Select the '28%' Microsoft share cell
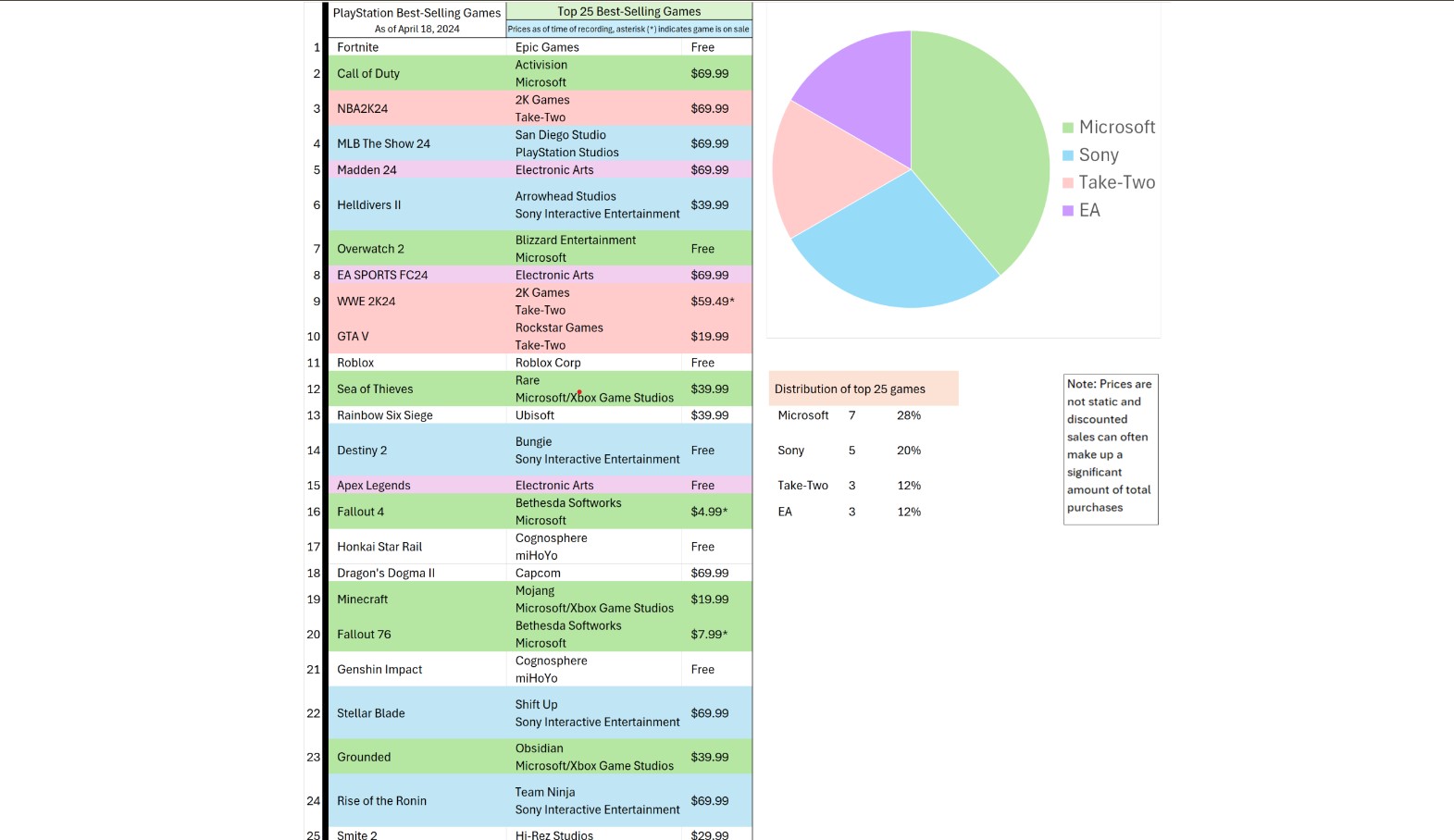Image resolution: width=1454 pixels, height=840 pixels. point(909,415)
